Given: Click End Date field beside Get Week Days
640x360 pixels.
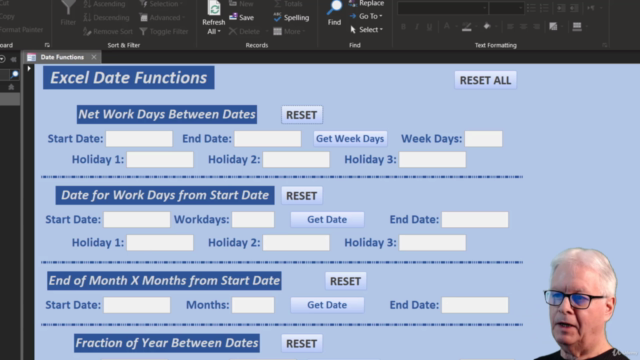Looking at the screenshot, I should click(x=268, y=139).
